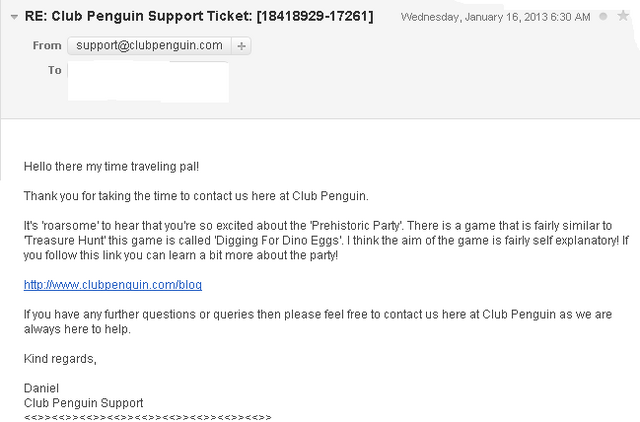Collapse the message header disclosure triangle
This screenshot has height=422, width=640.
pyautogui.click(x=14, y=17)
